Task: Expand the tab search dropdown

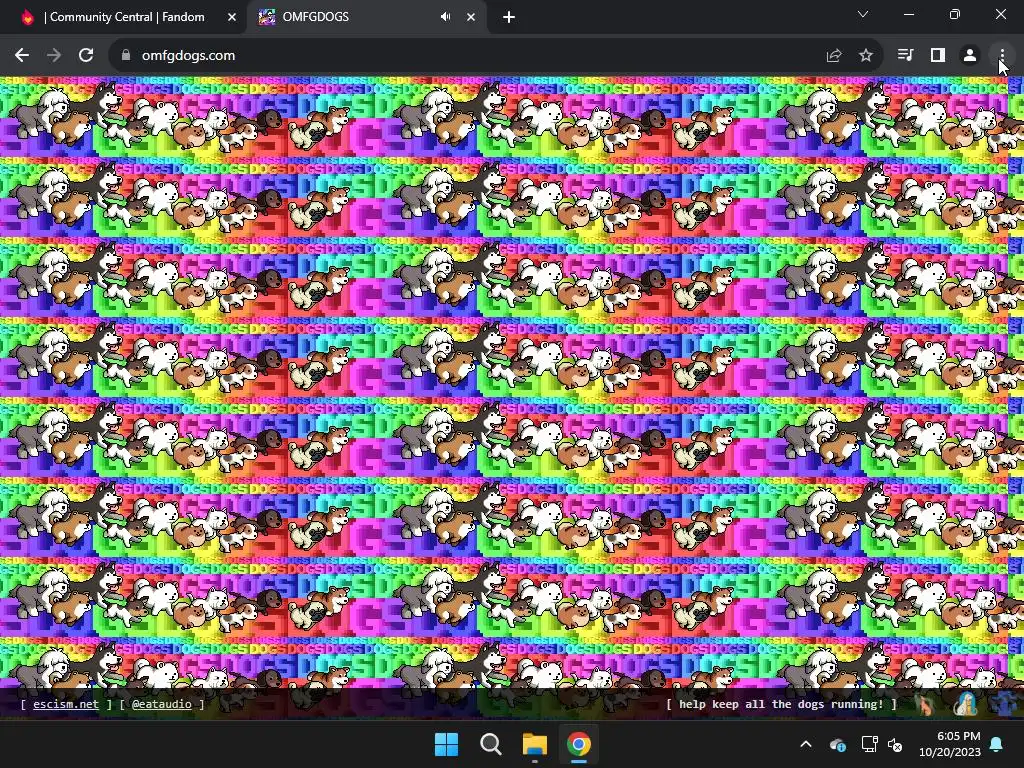Action: pos(863,14)
